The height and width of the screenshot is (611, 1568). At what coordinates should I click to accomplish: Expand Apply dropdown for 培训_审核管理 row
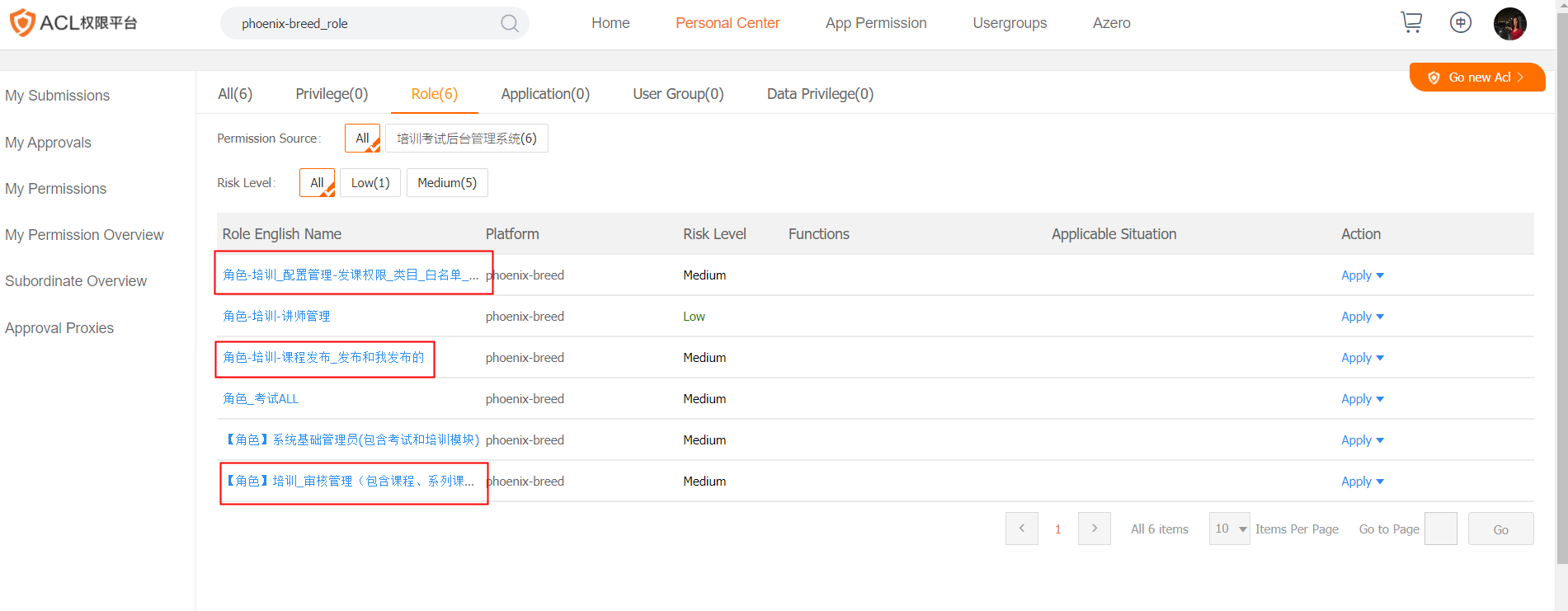click(1363, 481)
